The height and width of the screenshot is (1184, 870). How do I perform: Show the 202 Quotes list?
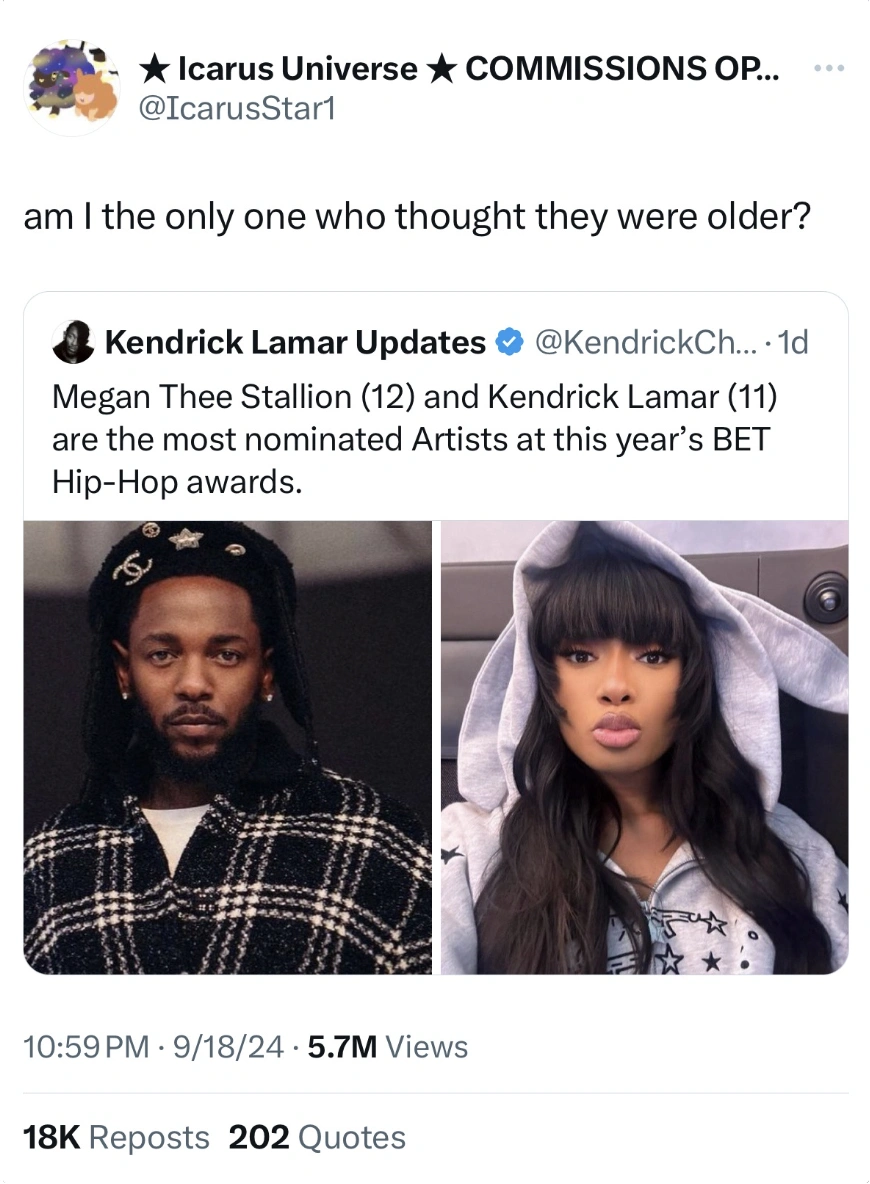pos(317,1137)
